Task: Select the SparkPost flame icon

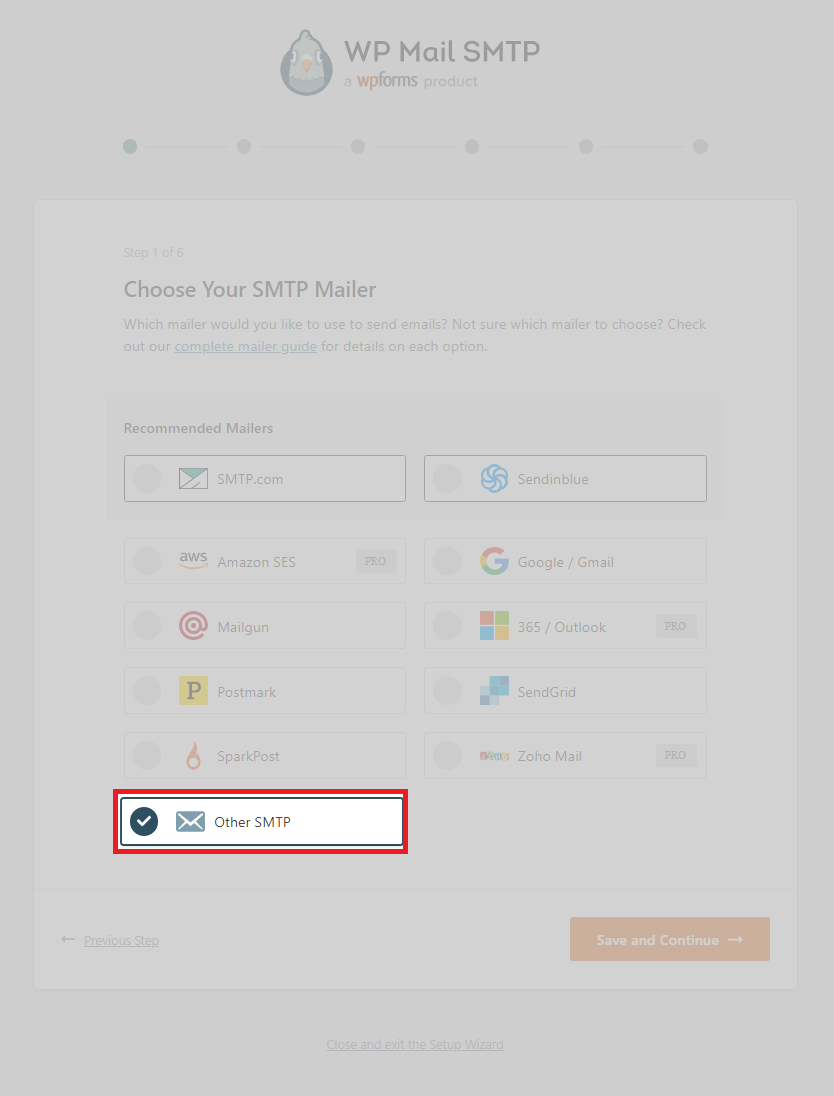Action: [192, 755]
